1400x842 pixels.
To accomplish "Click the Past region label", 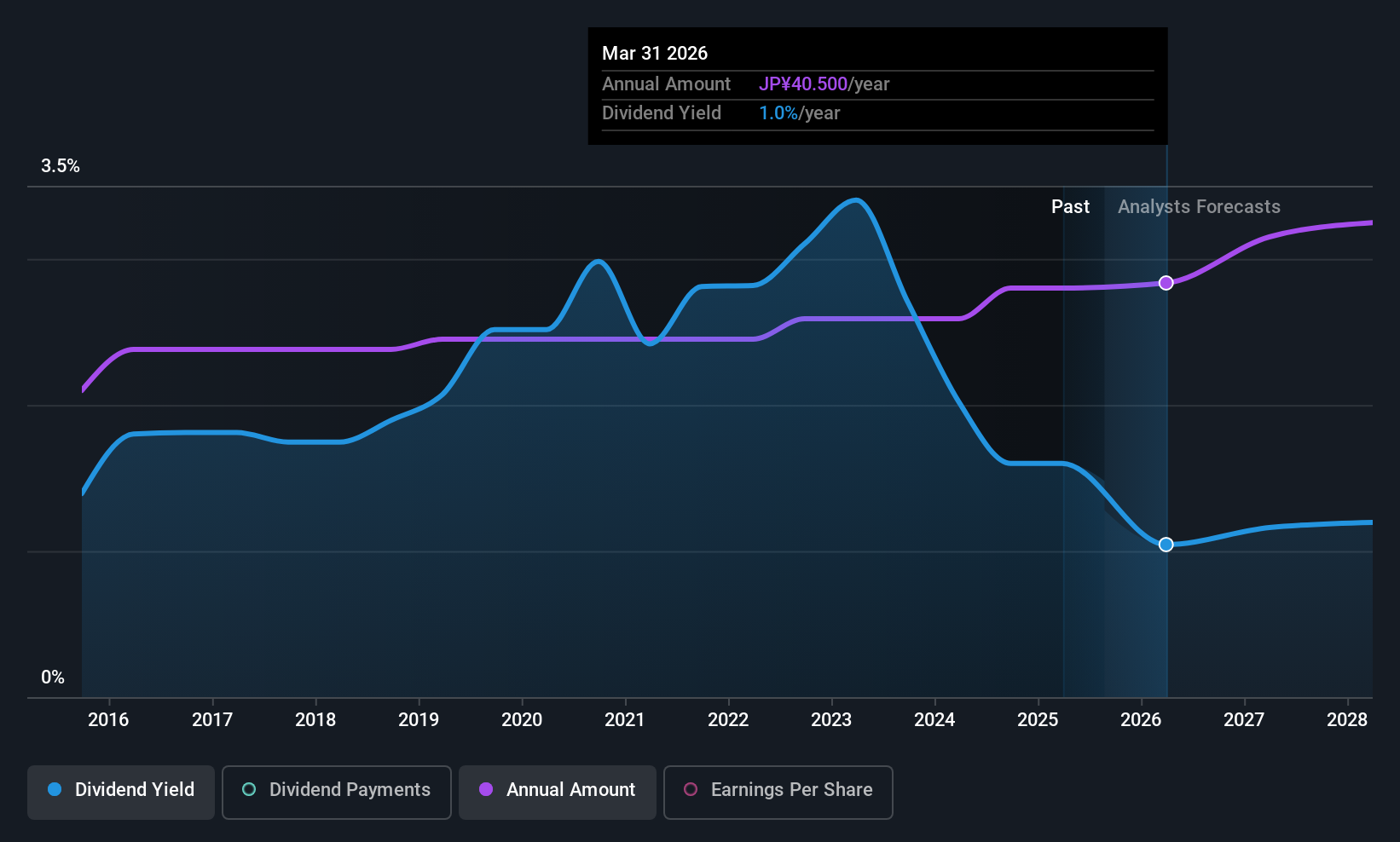I will (1070, 207).
